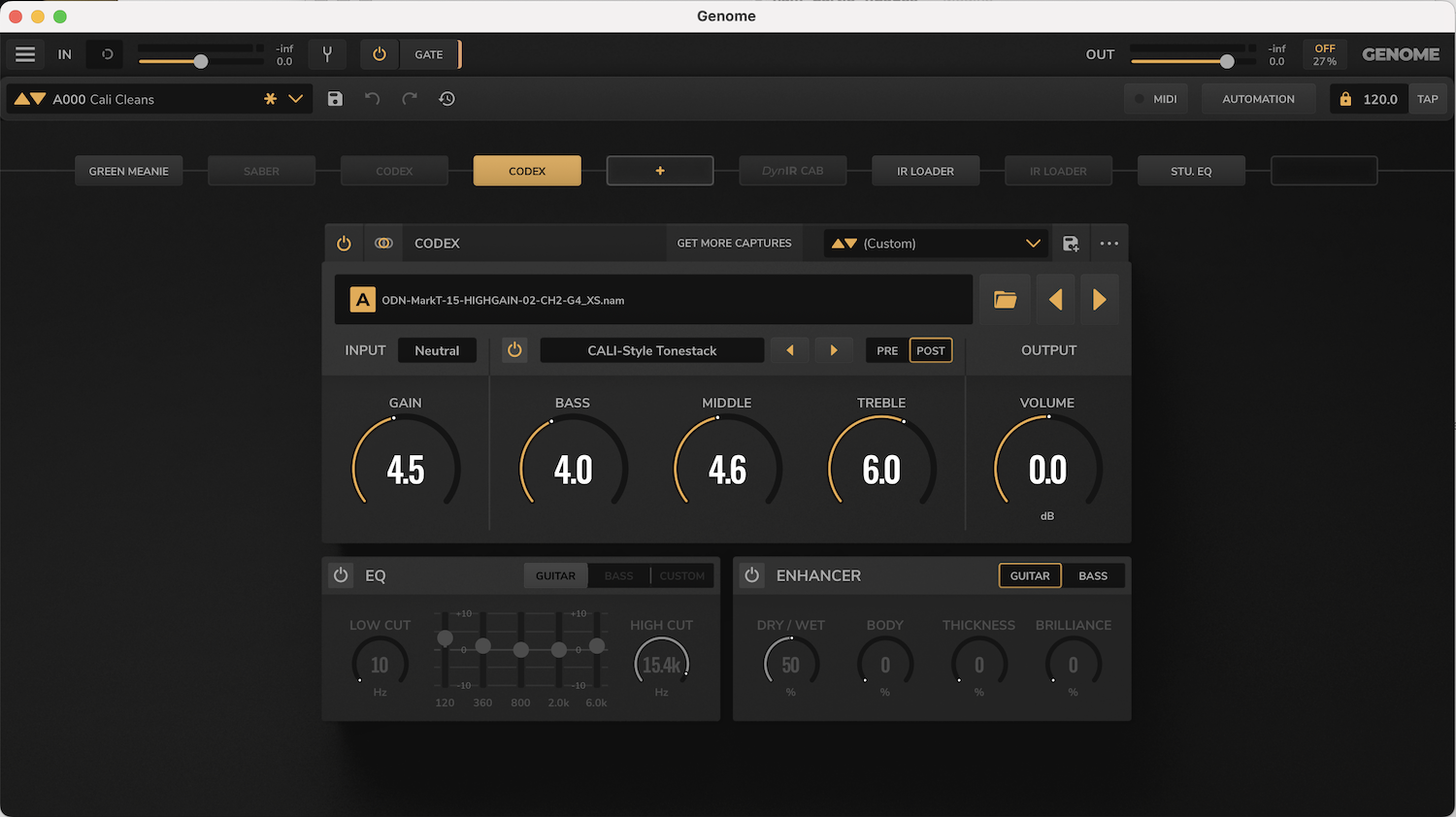Select the ENHANCER BASS mode

pyautogui.click(x=1093, y=575)
